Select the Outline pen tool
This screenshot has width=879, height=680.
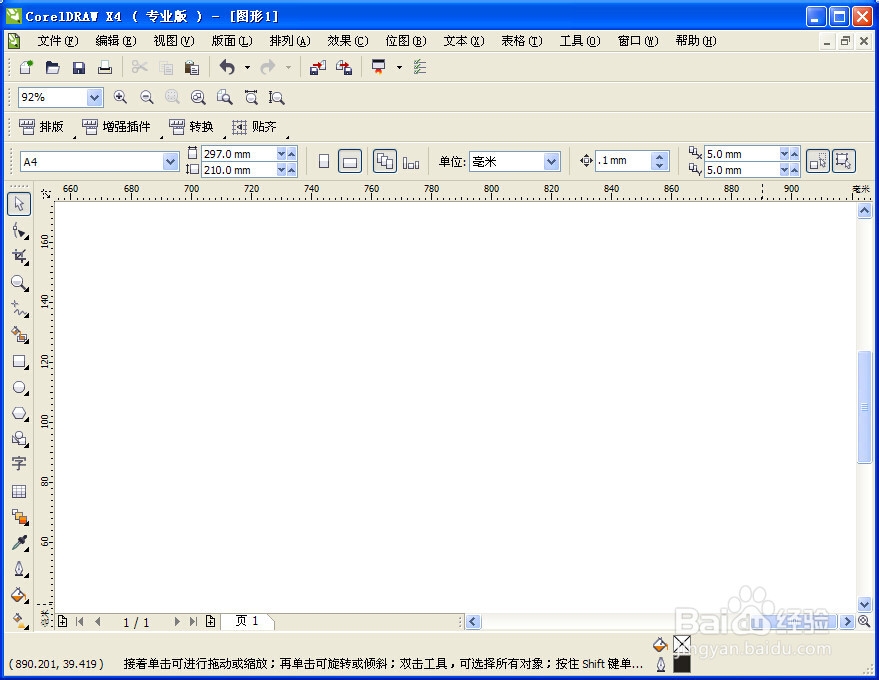tap(20, 569)
